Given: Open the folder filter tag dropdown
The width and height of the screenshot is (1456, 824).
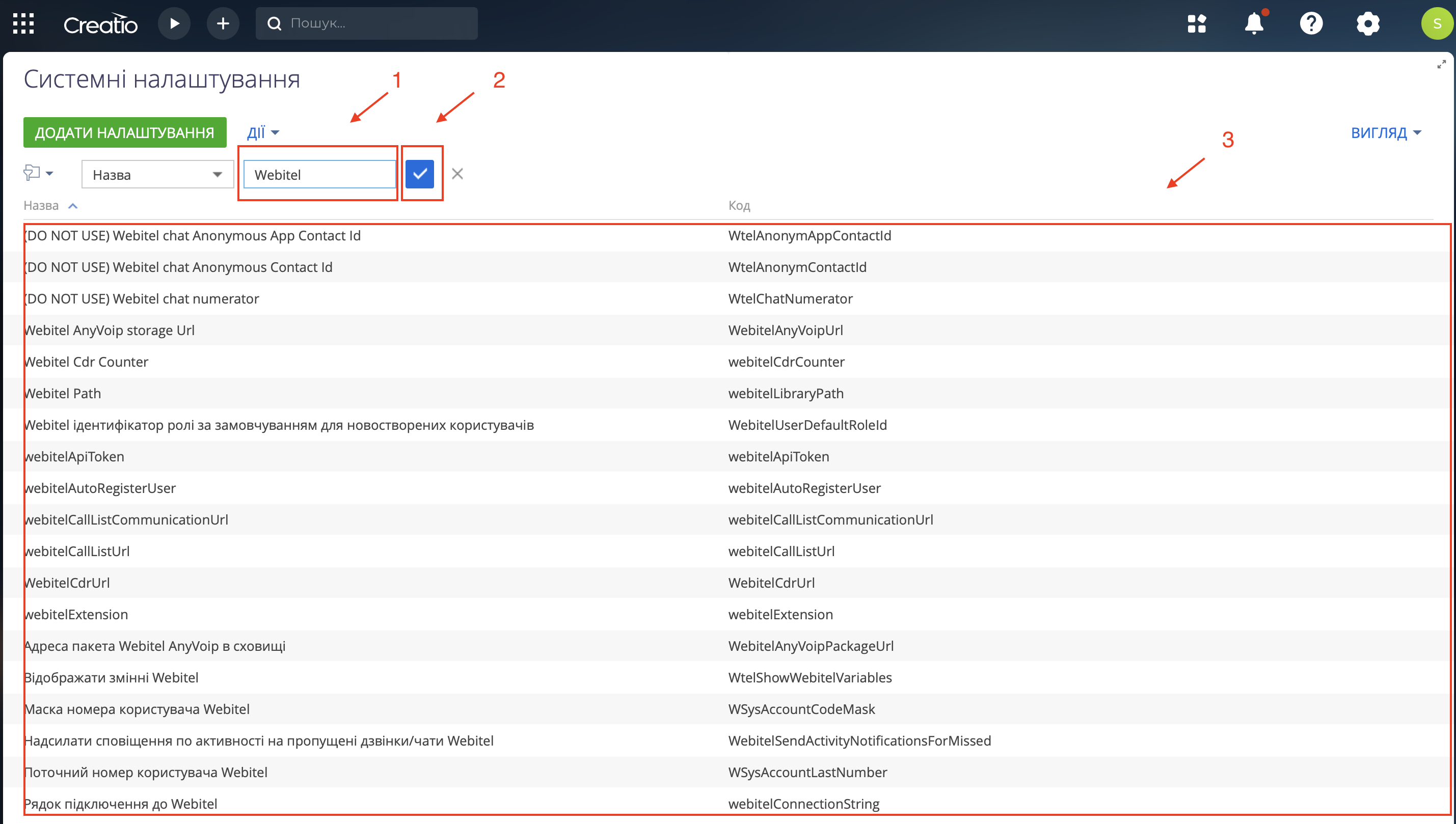Looking at the screenshot, I should pyautogui.click(x=39, y=173).
